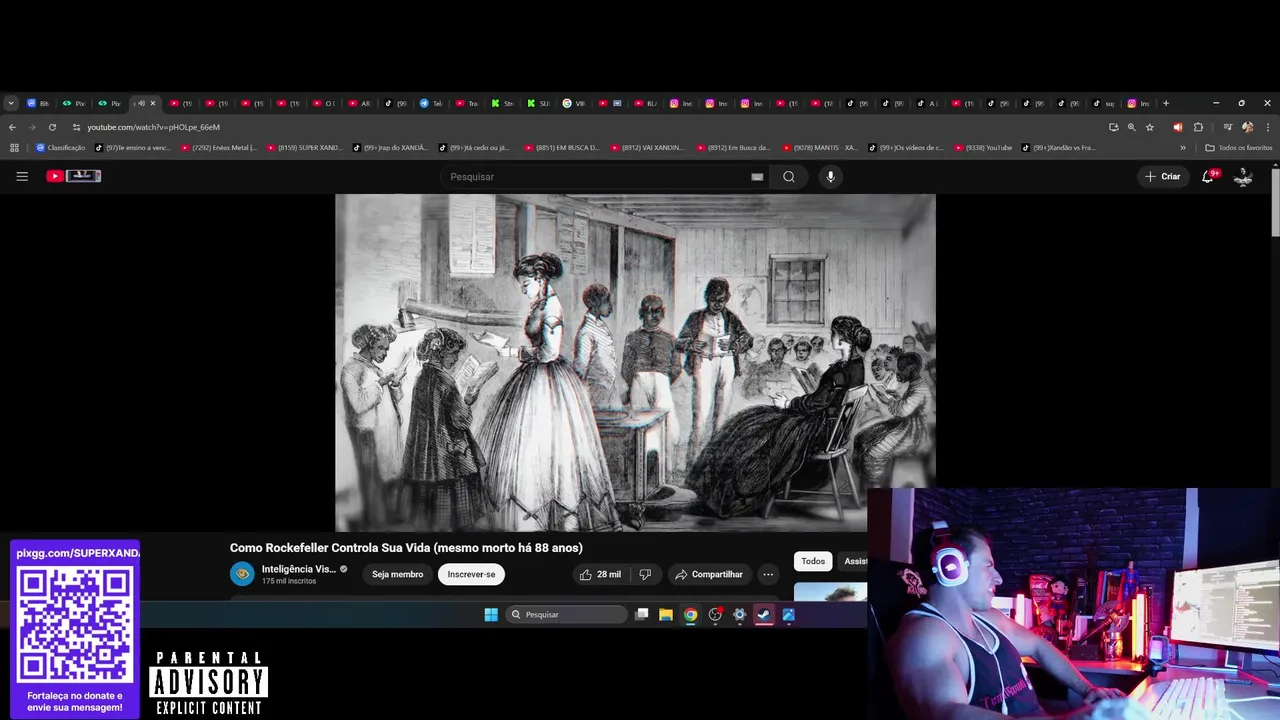
Task: Expand the hidden bookmarks chevron
Action: pos(1183,148)
